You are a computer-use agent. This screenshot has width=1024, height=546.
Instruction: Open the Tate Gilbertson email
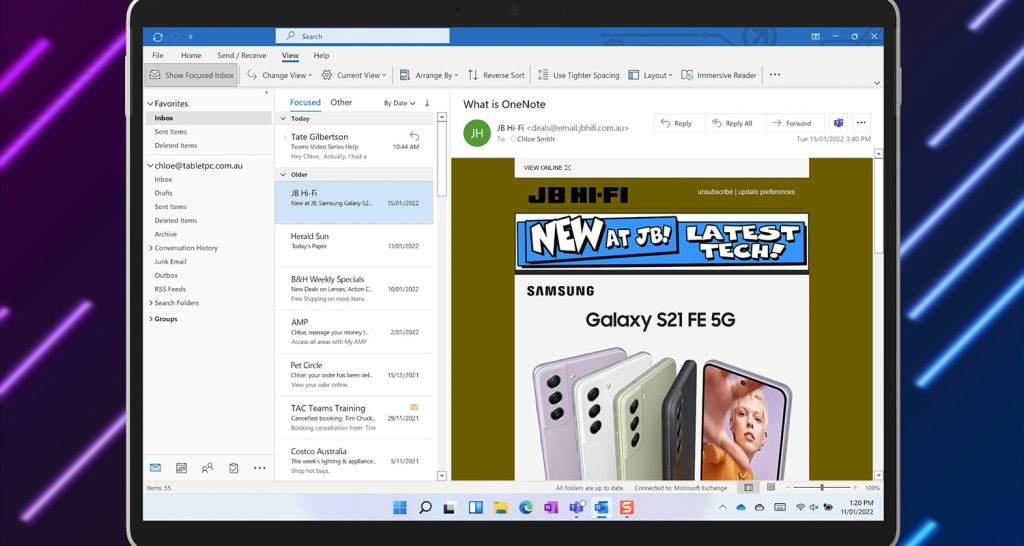coord(354,146)
